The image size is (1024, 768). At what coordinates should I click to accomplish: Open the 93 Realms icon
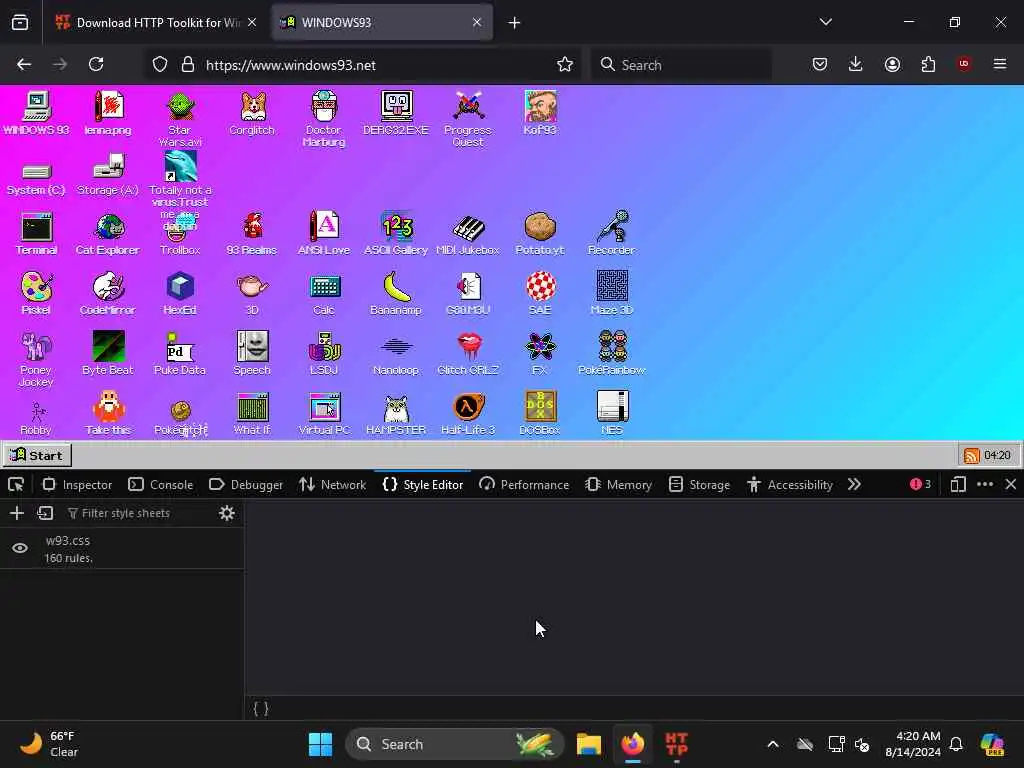click(x=252, y=233)
